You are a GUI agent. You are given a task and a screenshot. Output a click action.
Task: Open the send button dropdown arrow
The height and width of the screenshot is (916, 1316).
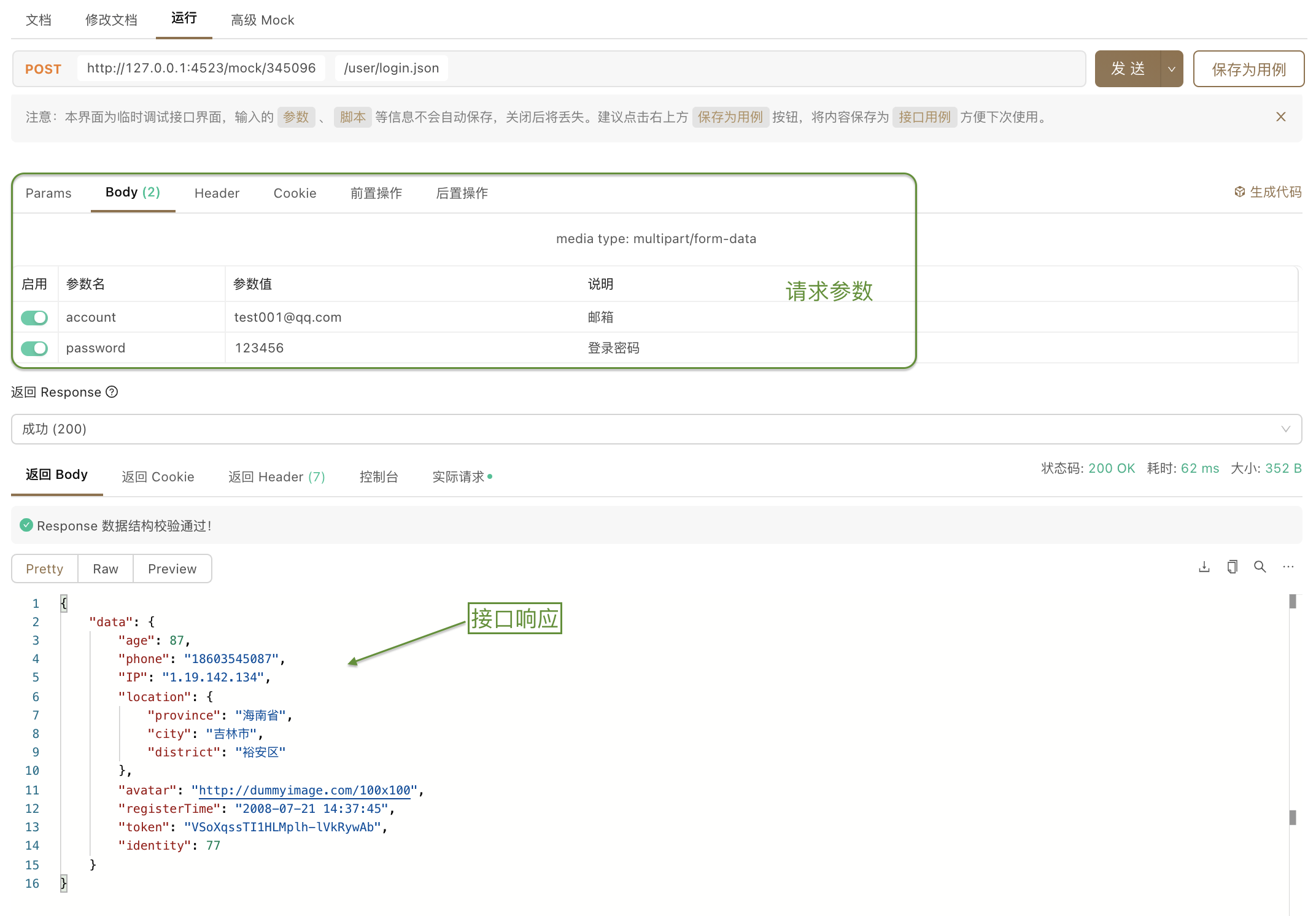click(x=1172, y=69)
